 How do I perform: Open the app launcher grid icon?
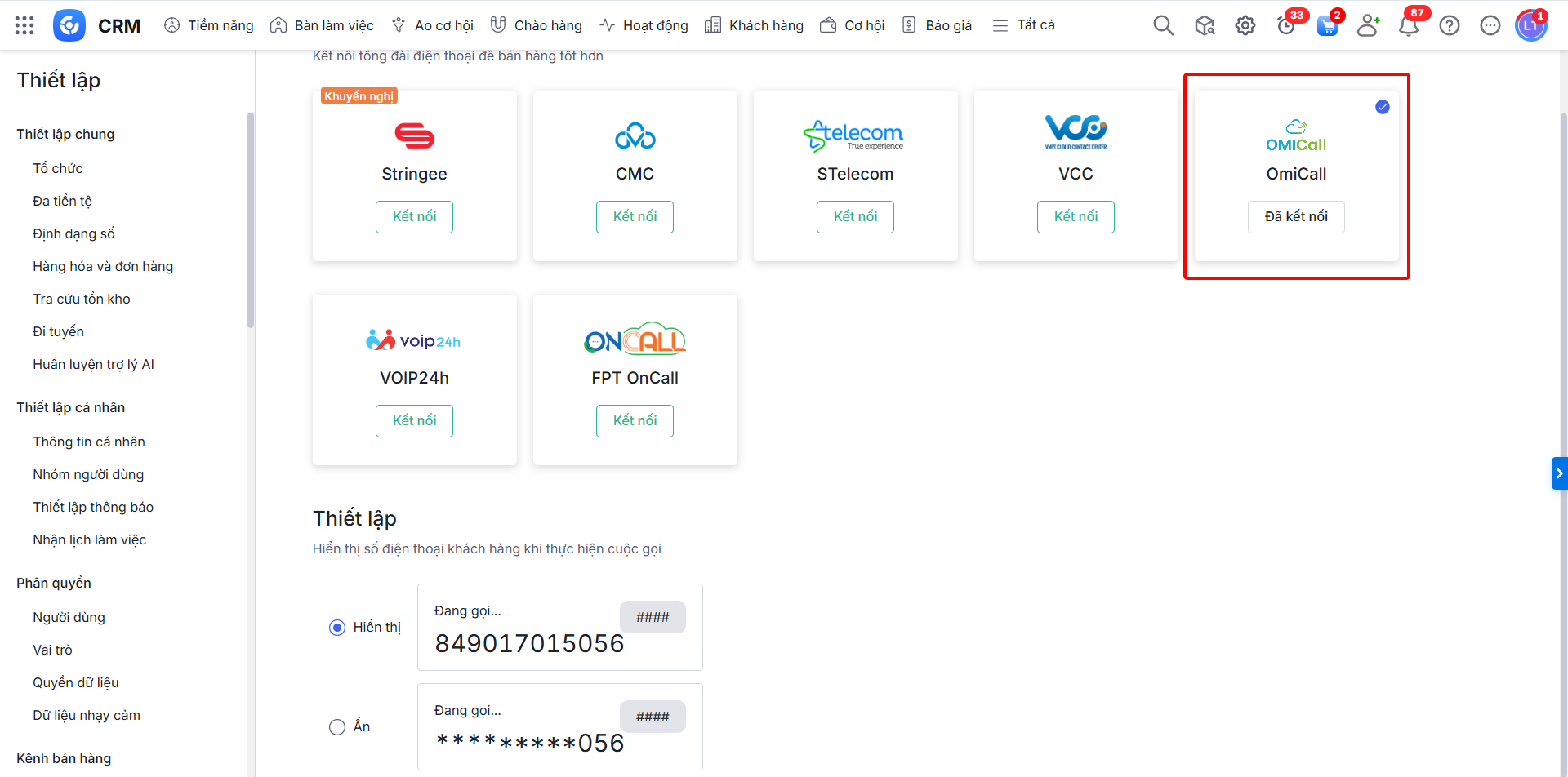click(x=24, y=25)
